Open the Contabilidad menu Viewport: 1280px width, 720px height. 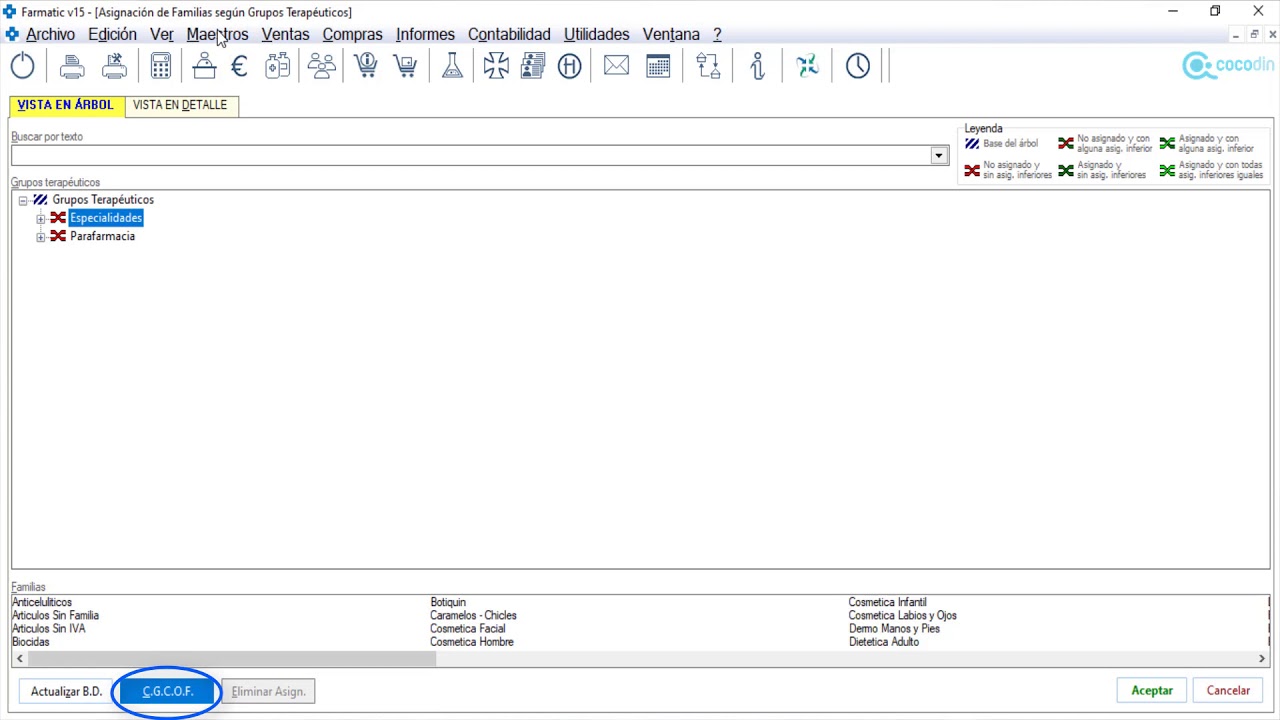pyautogui.click(x=509, y=34)
